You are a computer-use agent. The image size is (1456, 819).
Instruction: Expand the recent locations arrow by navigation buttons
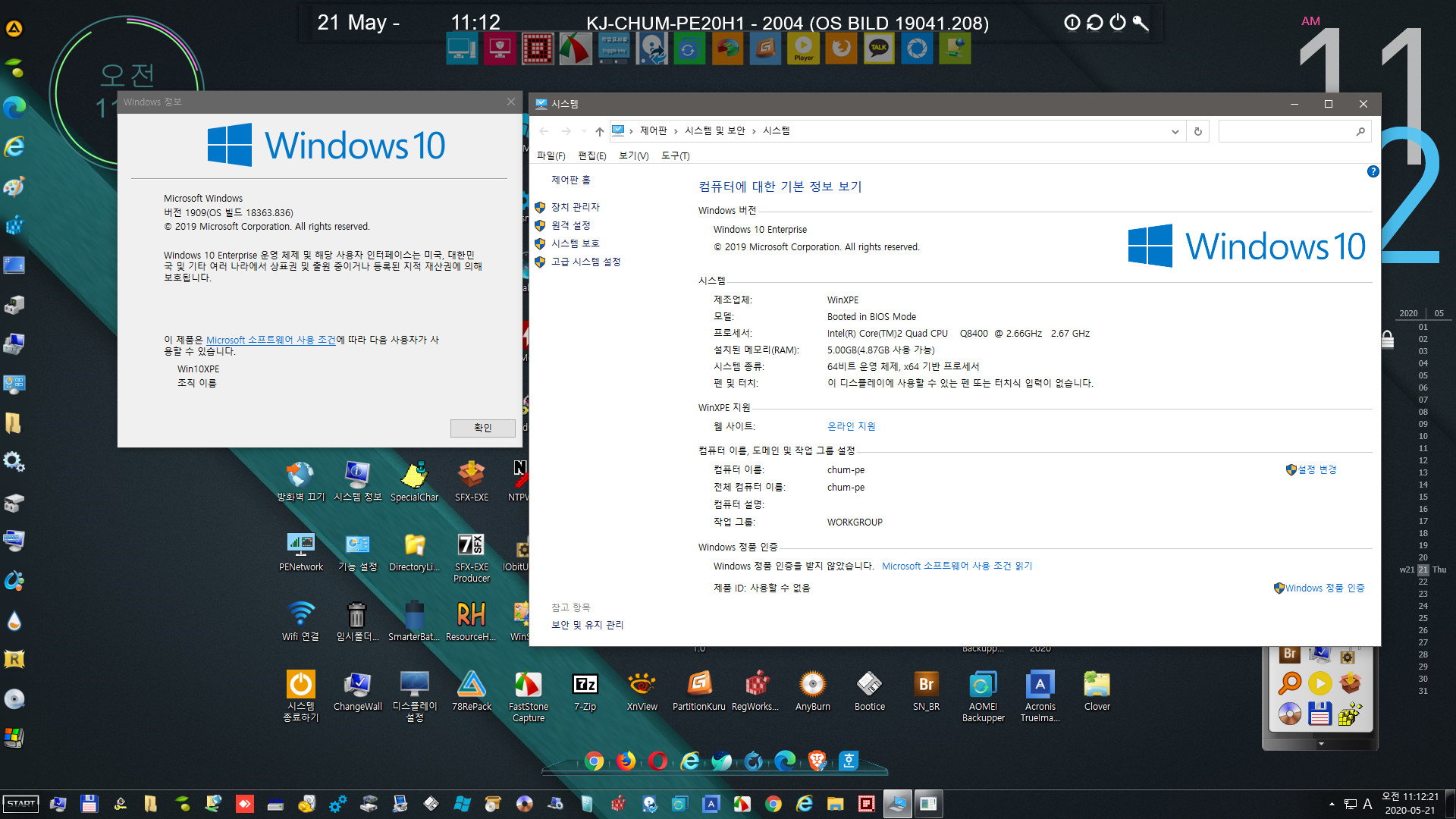pyautogui.click(x=583, y=131)
